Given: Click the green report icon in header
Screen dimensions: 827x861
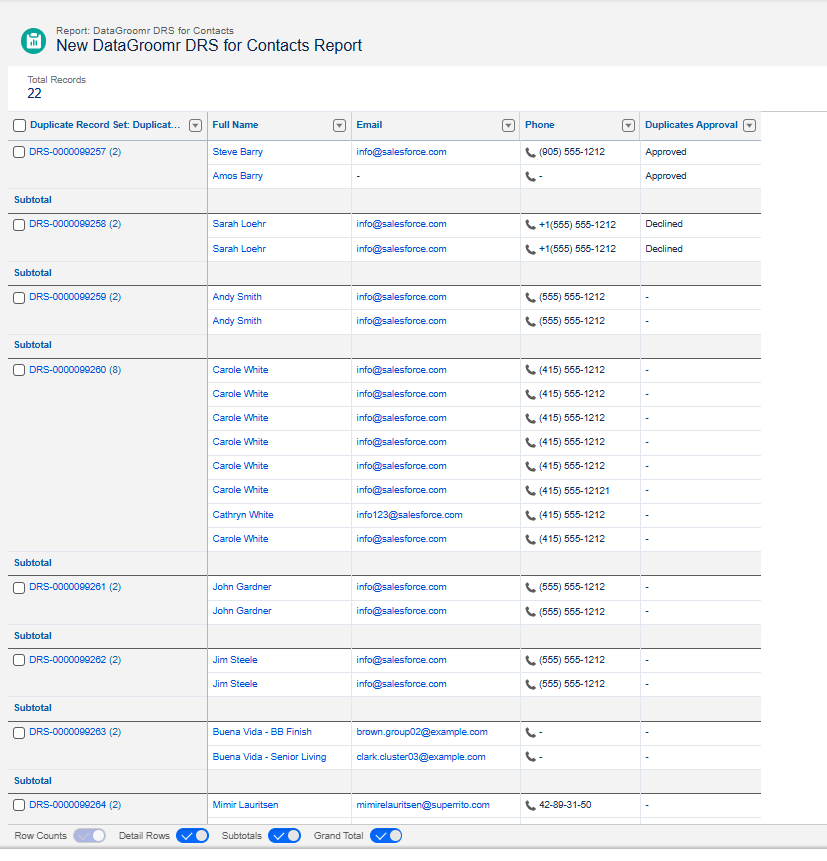Looking at the screenshot, I should (x=33, y=41).
